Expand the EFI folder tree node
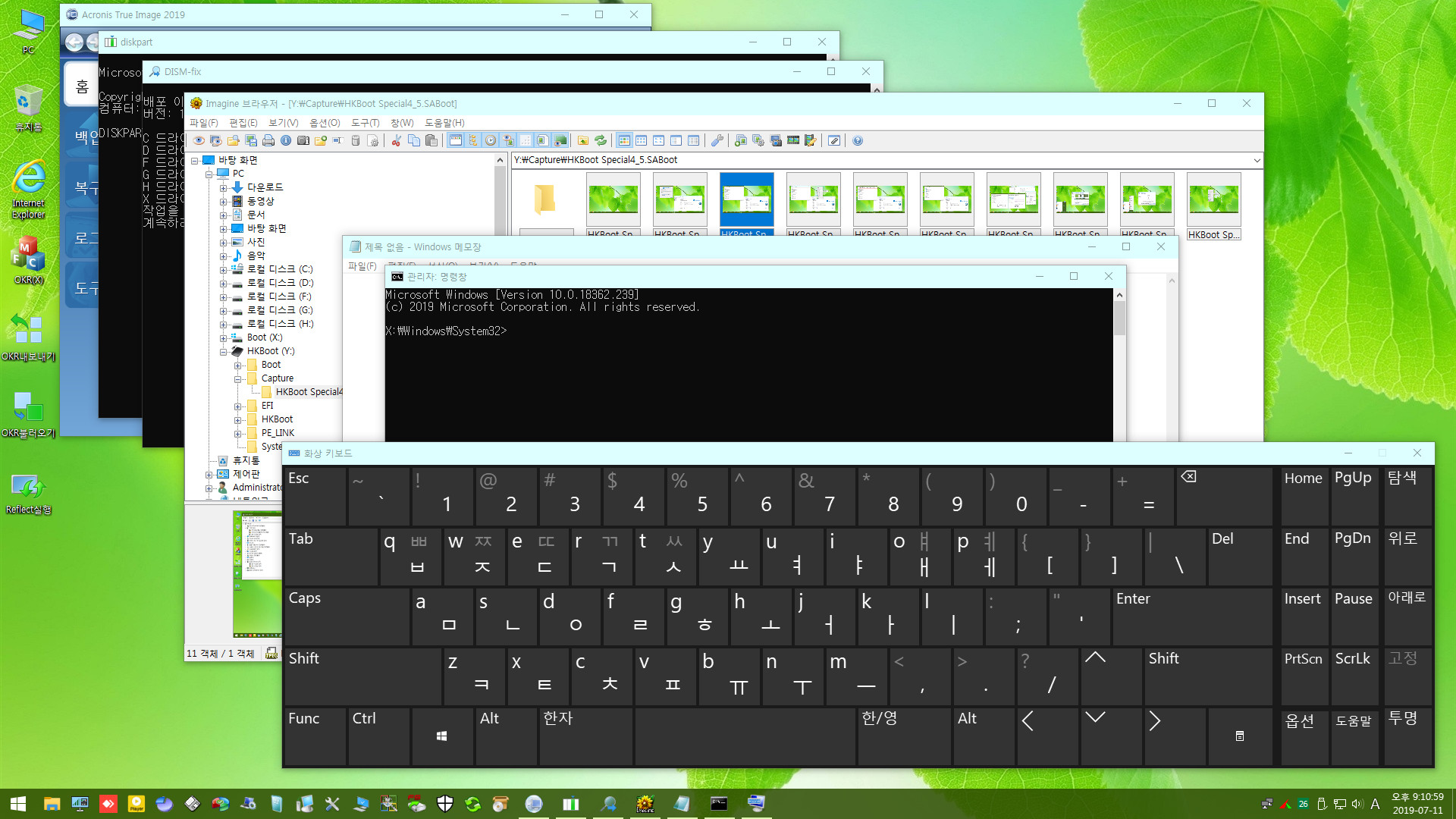This screenshot has height=819, width=1456. pos(238,406)
